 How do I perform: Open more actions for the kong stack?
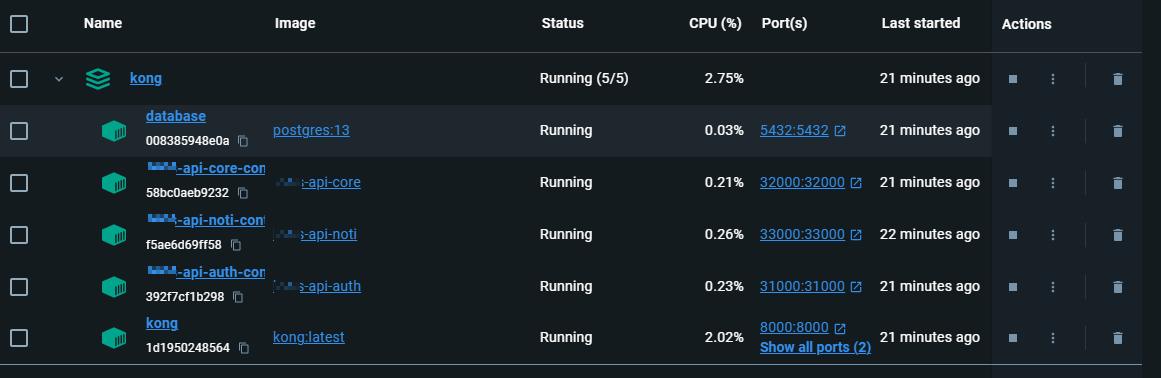(1053, 78)
